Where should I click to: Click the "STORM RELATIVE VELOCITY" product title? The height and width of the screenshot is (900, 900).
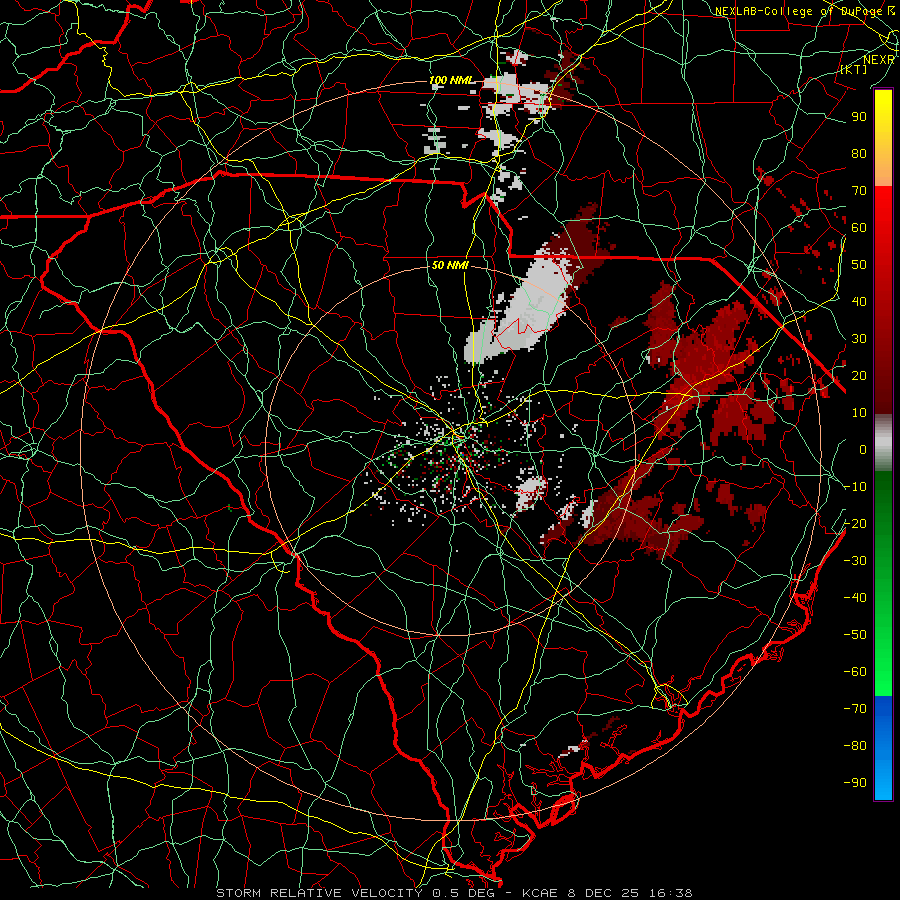coord(319,893)
